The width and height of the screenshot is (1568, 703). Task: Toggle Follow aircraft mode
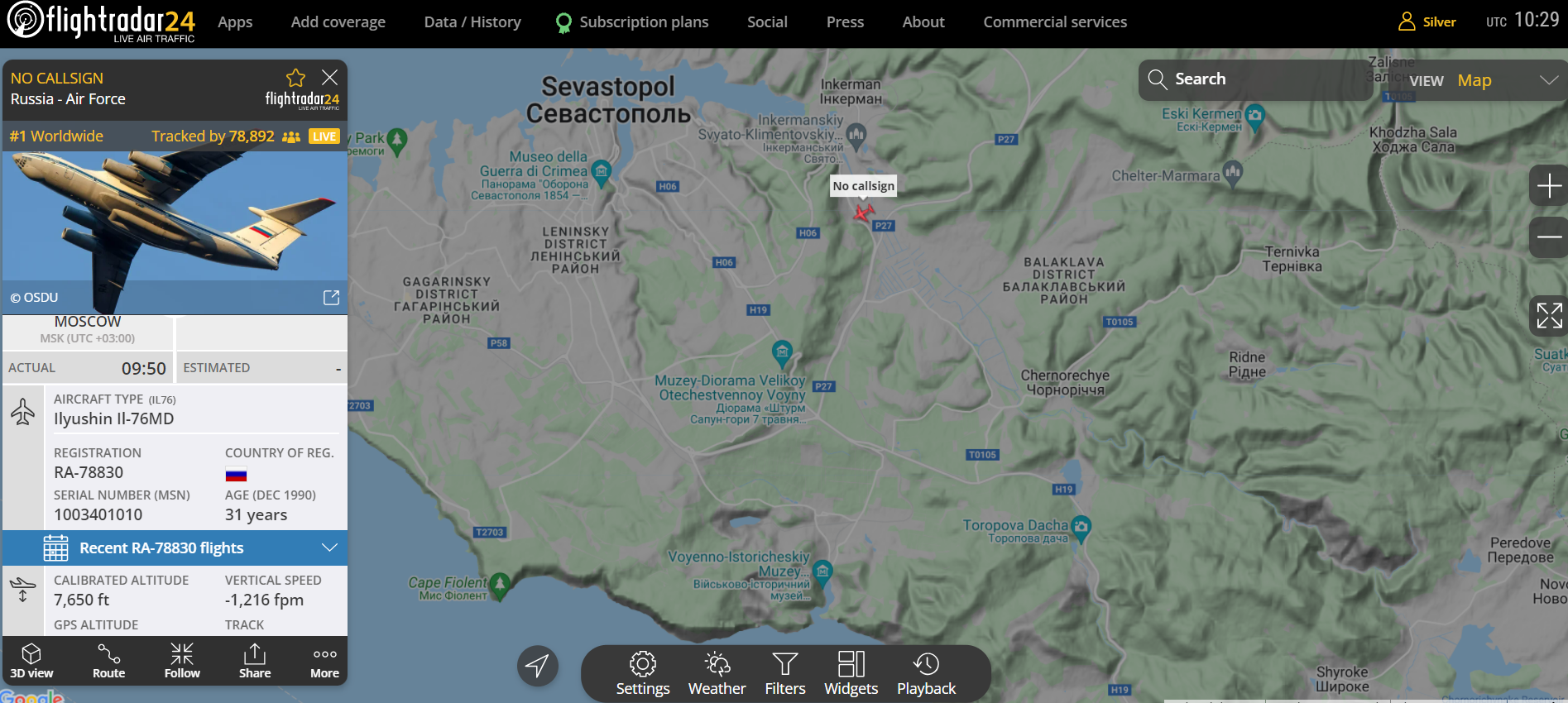click(182, 661)
